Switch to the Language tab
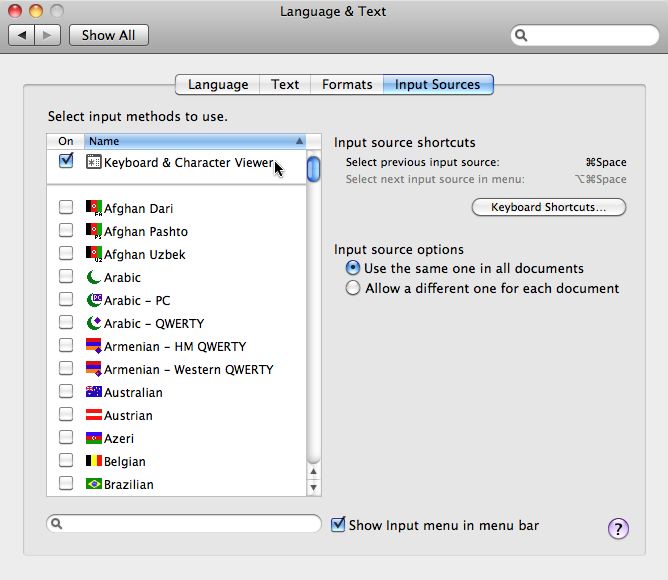Screen dimensions: 668x580 click(x=218, y=85)
